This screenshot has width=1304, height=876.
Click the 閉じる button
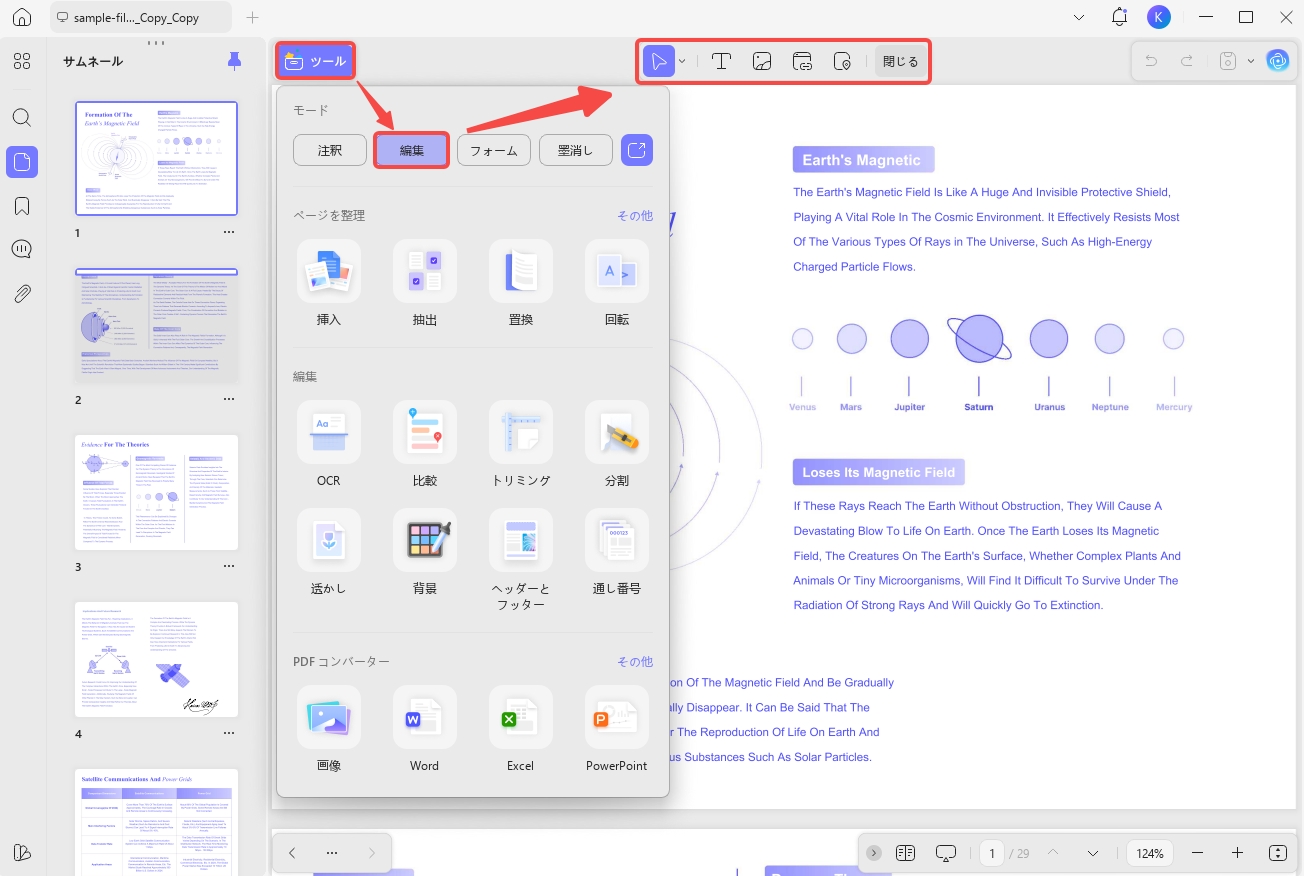coord(900,61)
